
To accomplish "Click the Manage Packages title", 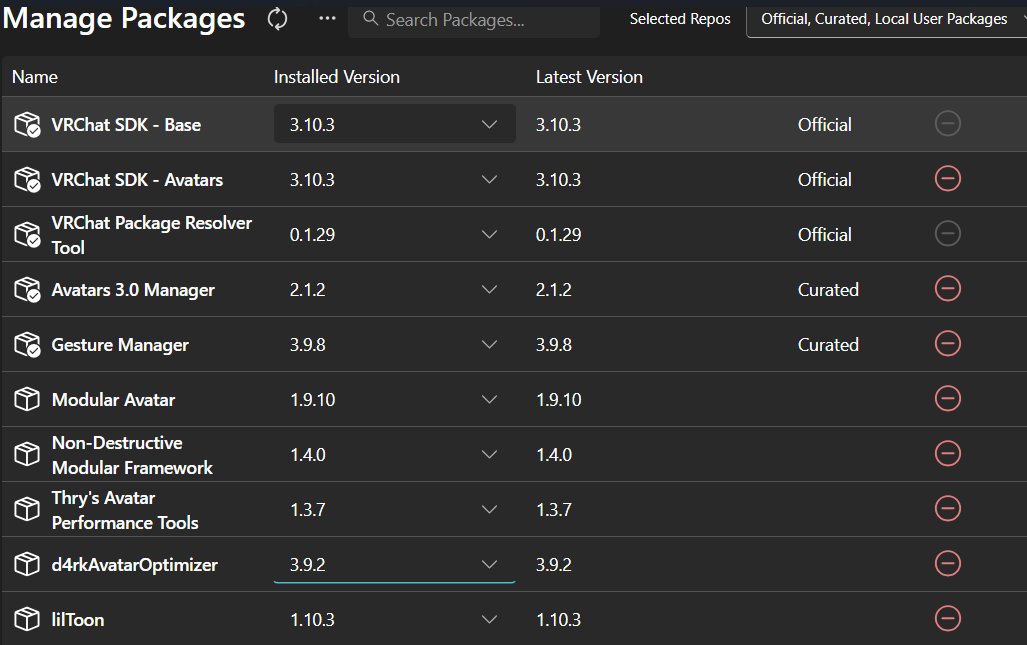I will (x=124, y=18).
